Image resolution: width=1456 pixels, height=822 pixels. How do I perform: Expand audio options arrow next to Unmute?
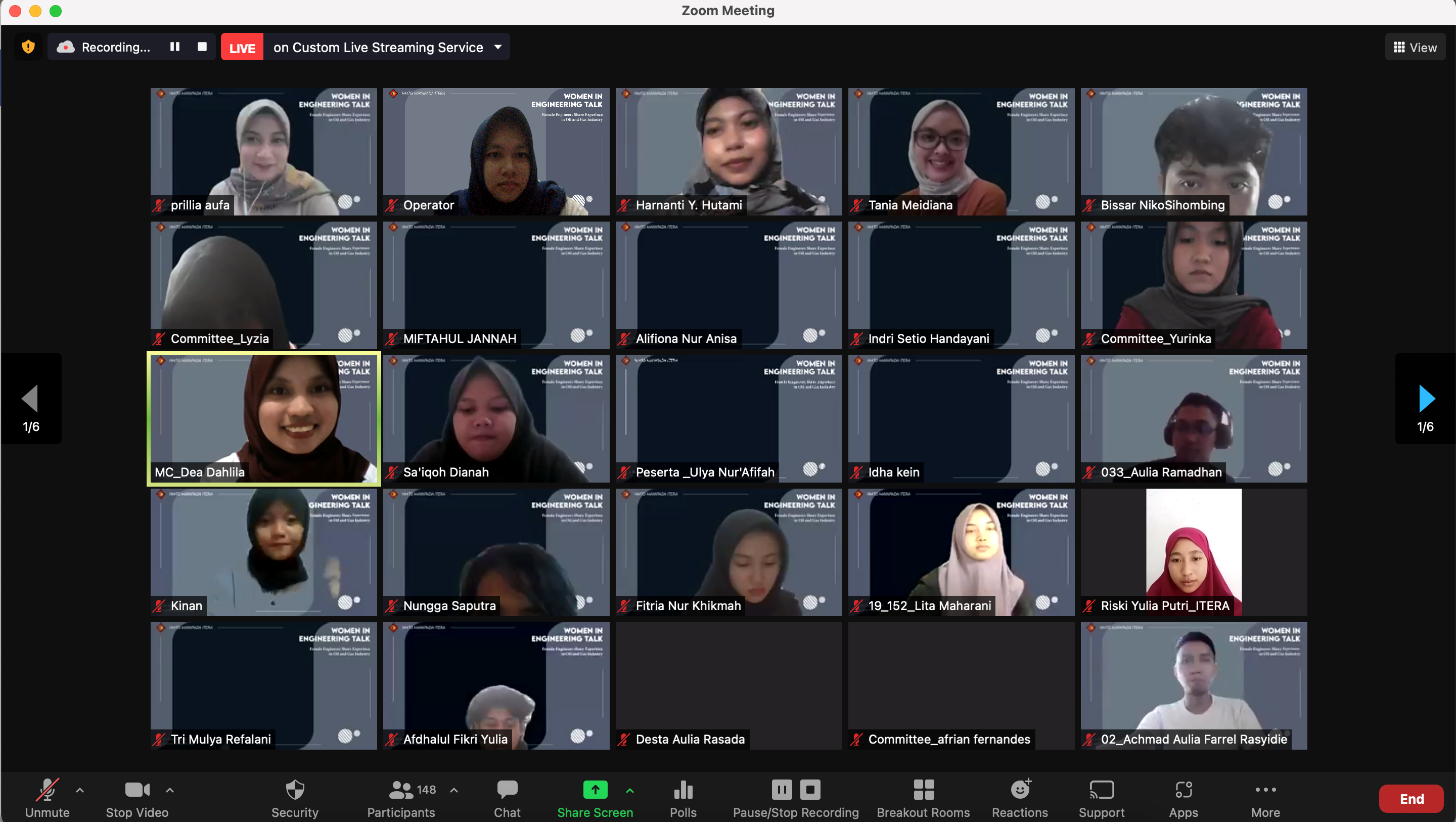(x=80, y=790)
